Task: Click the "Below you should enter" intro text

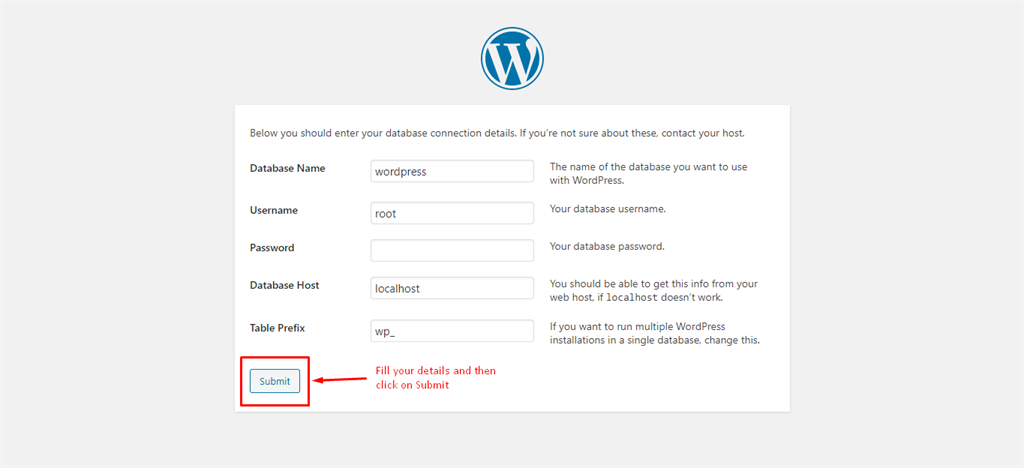Action: (x=498, y=133)
